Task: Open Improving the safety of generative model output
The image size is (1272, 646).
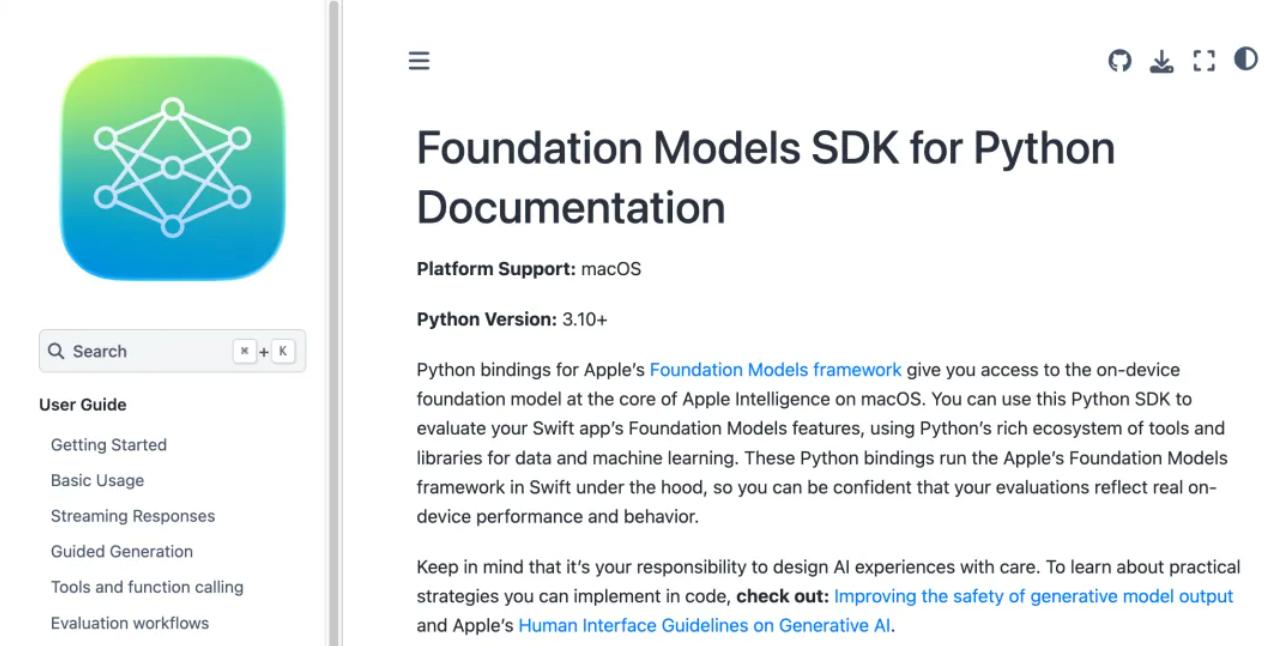Action: click(1034, 596)
